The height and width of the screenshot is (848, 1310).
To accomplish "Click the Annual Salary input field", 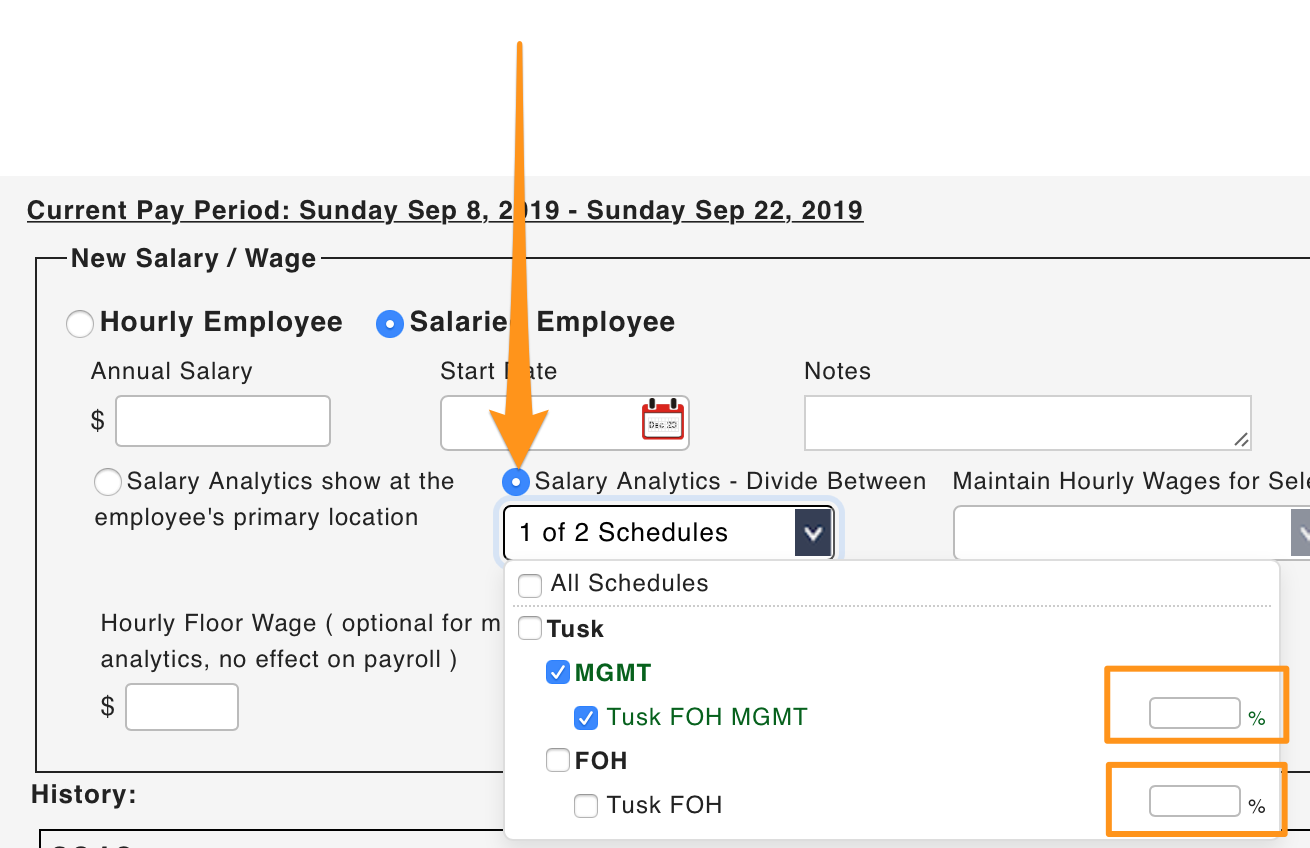I will [223, 421].
